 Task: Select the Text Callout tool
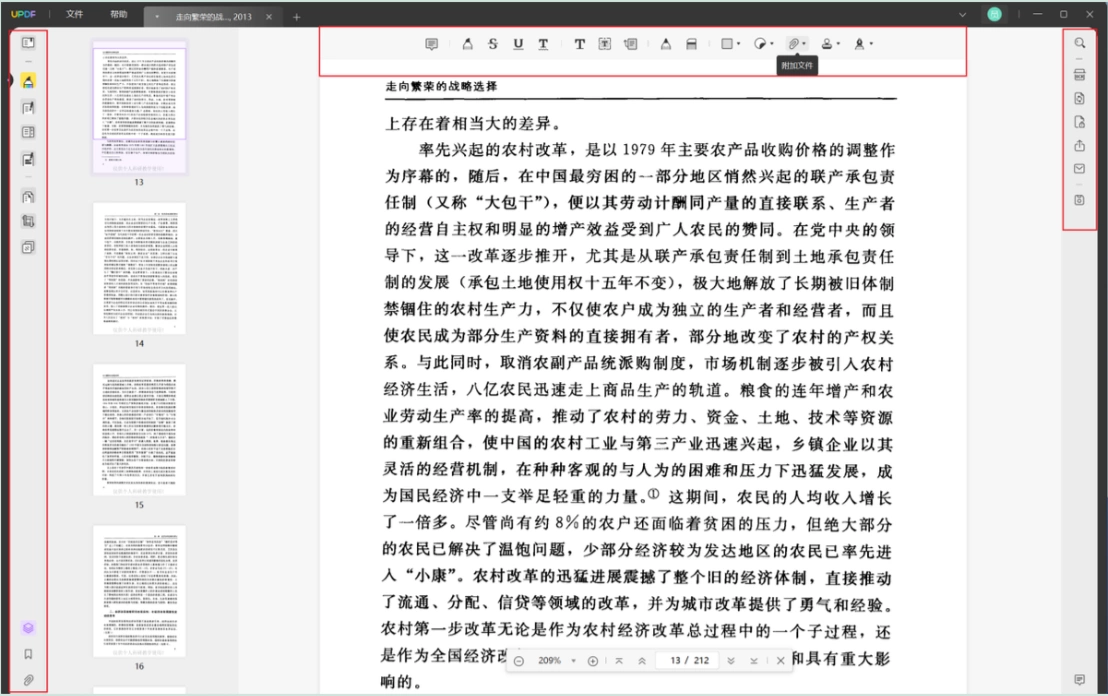[x=630, y=44]
